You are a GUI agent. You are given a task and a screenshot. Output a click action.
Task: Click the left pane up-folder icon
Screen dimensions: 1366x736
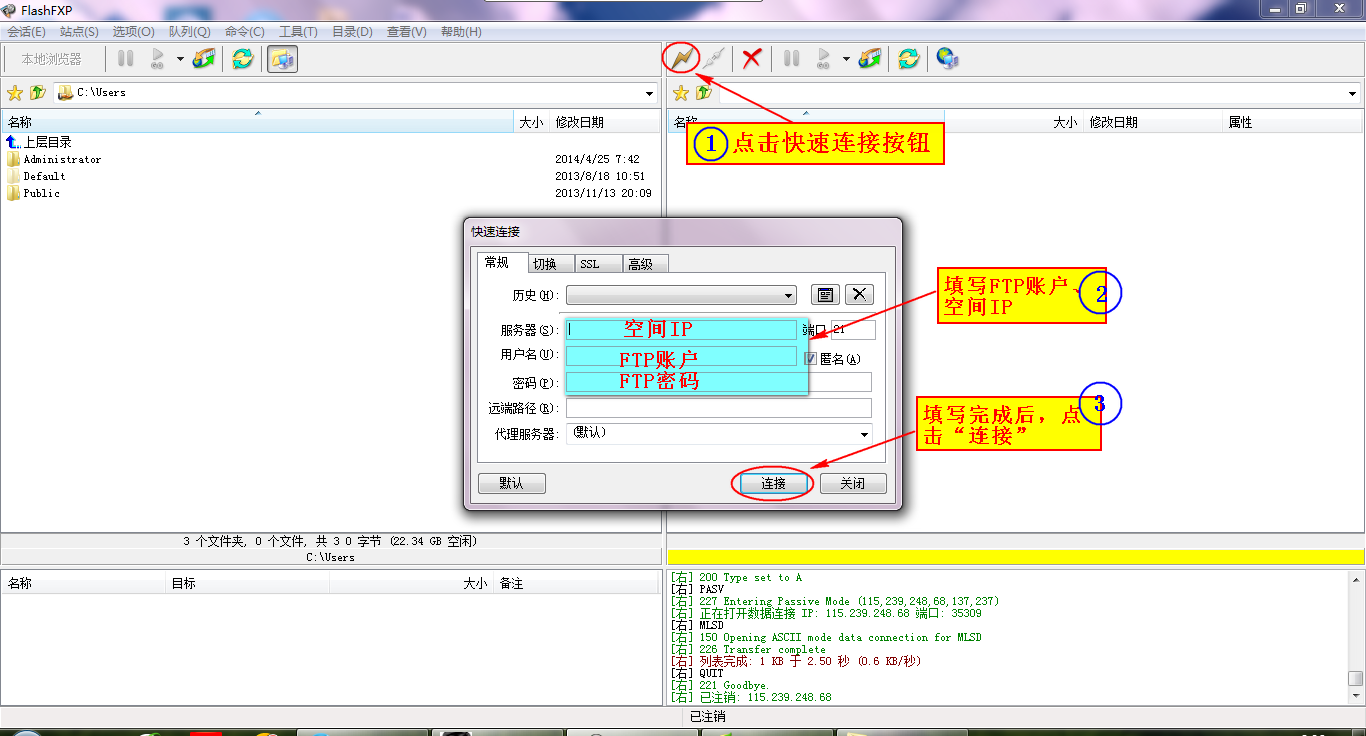click(x=37, y=93)
